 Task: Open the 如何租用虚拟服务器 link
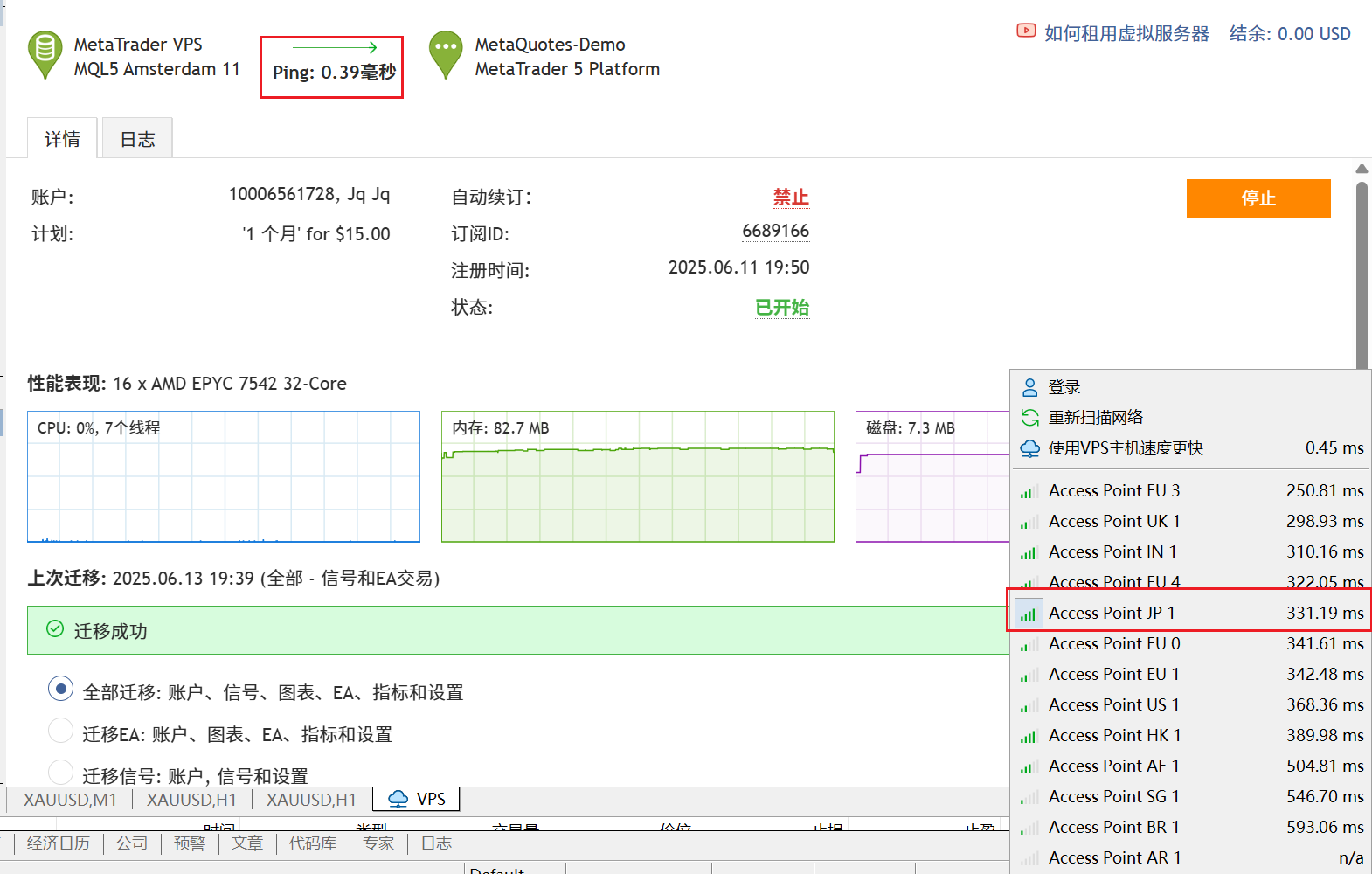[1126, 33]
